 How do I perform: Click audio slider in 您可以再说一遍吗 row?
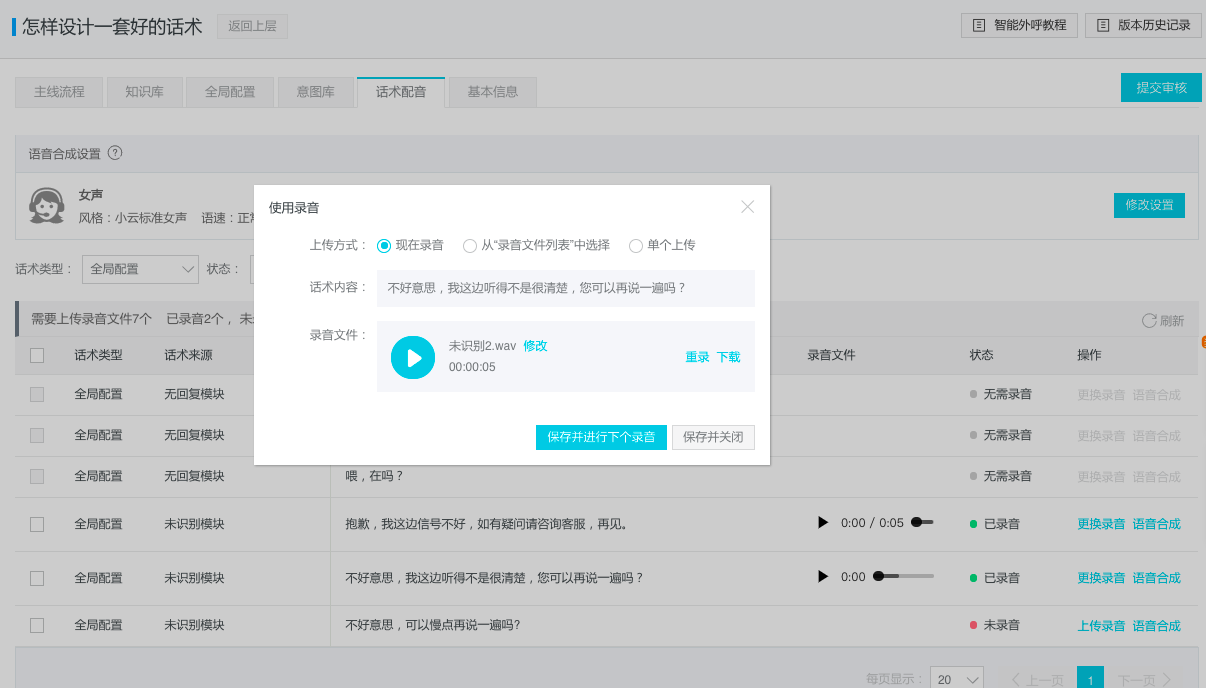903,576
